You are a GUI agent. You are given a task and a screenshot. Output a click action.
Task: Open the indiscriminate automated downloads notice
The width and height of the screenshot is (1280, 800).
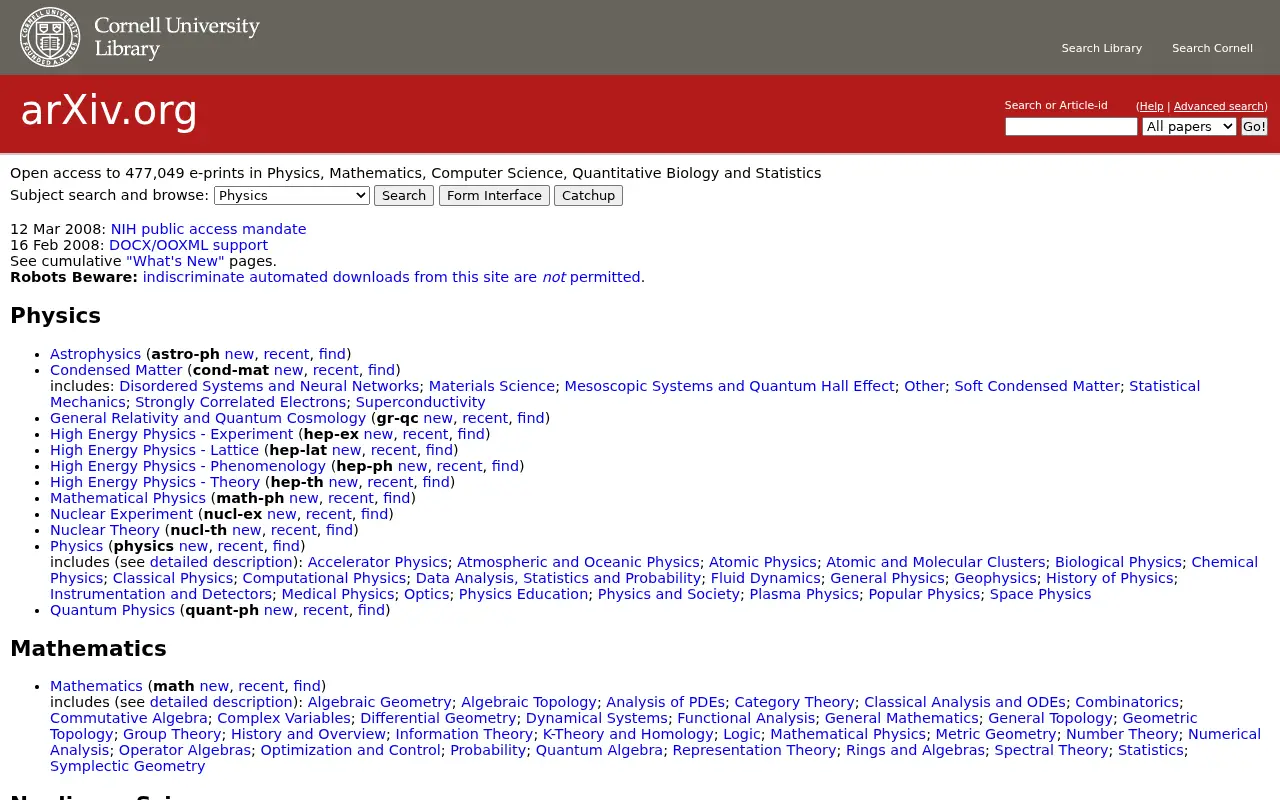point(393,277)
